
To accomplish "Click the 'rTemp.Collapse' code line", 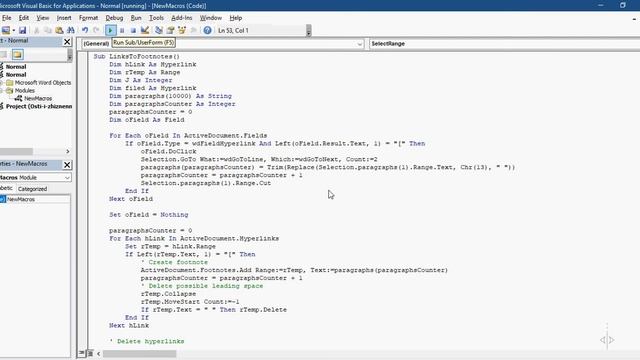I will (168, 294).
